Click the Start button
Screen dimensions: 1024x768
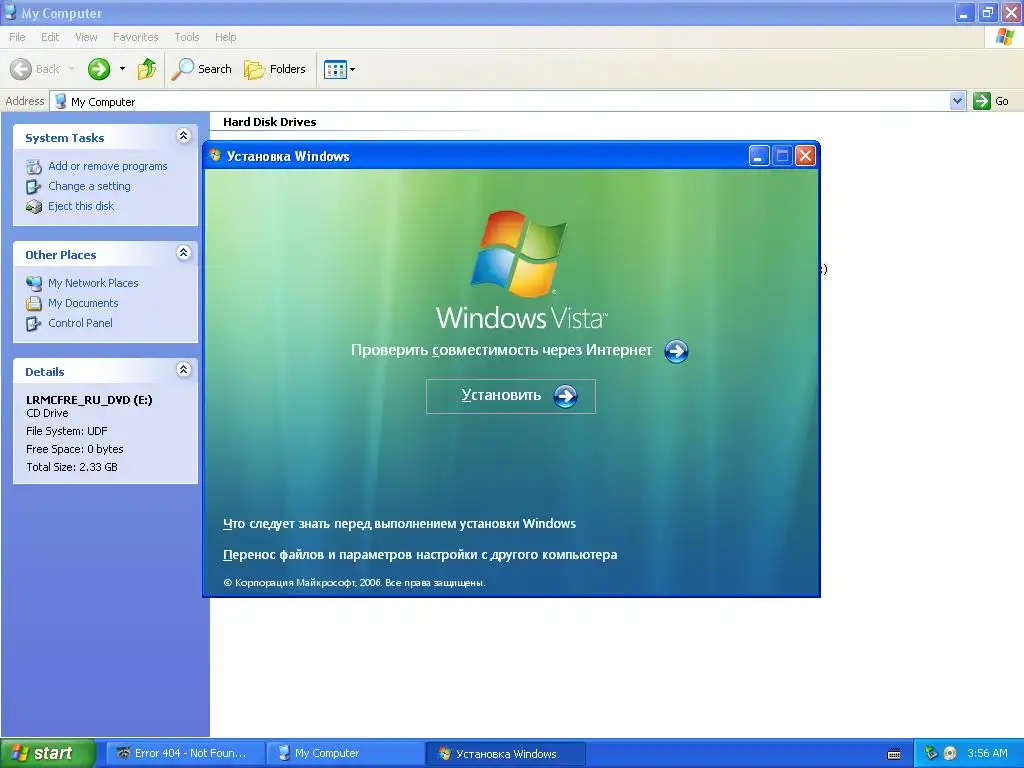(x=48, y=753)
